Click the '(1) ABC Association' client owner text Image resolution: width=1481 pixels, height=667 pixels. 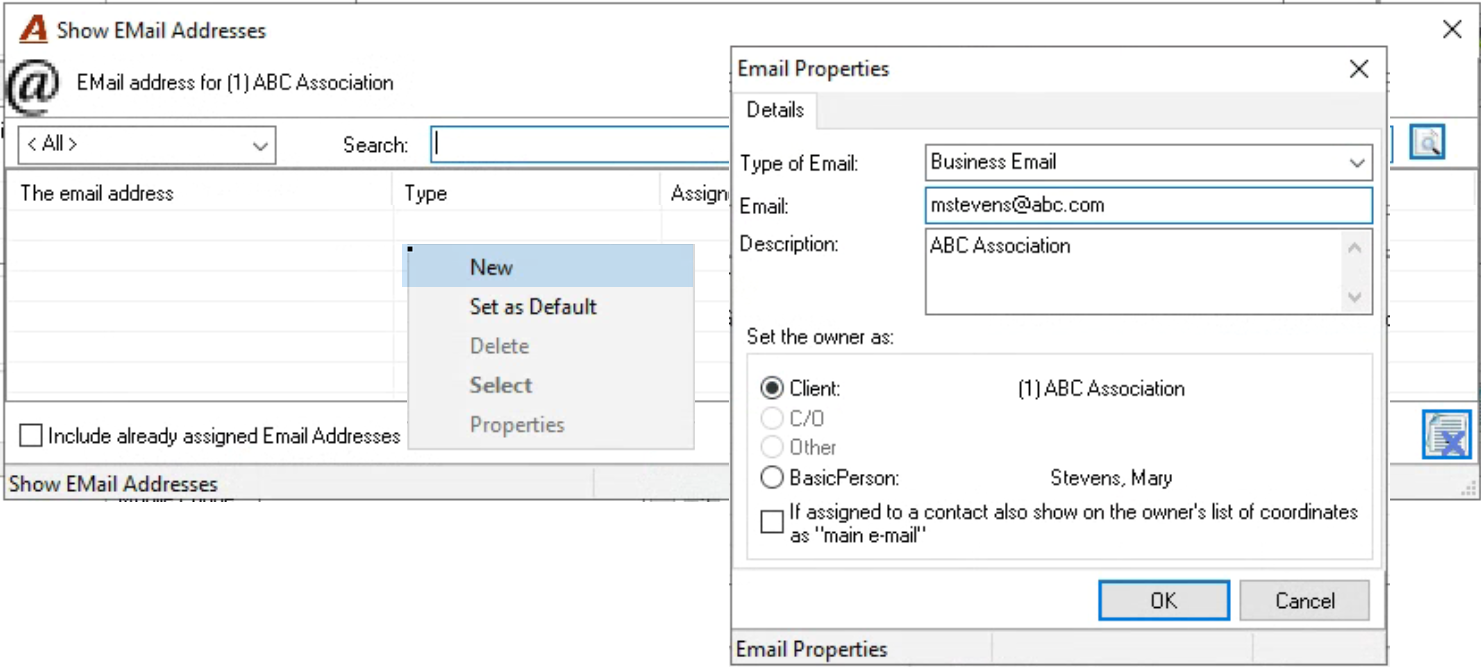(1101, 389)
